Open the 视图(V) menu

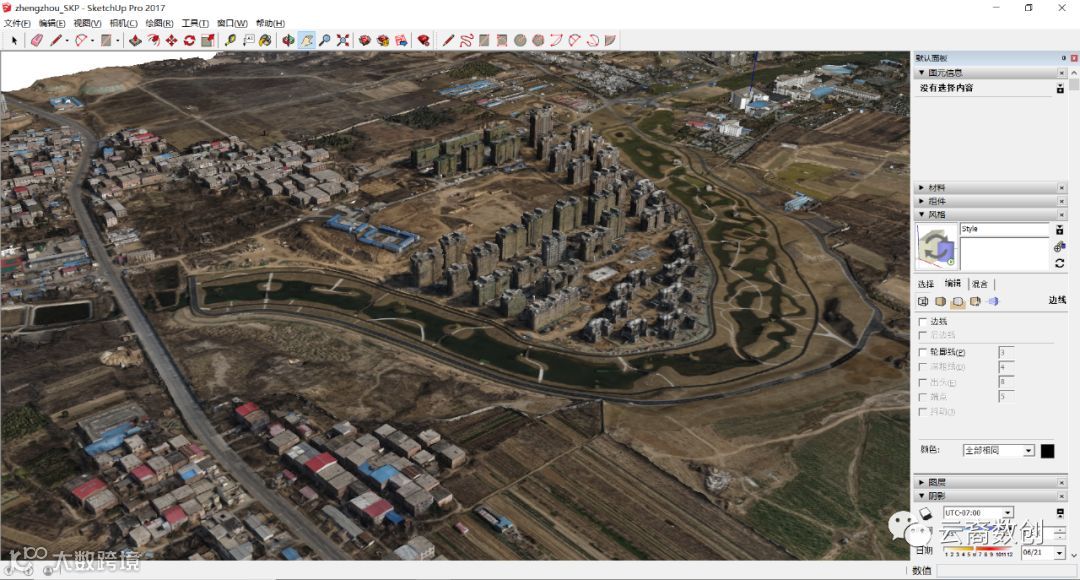[x=87, y=23]
